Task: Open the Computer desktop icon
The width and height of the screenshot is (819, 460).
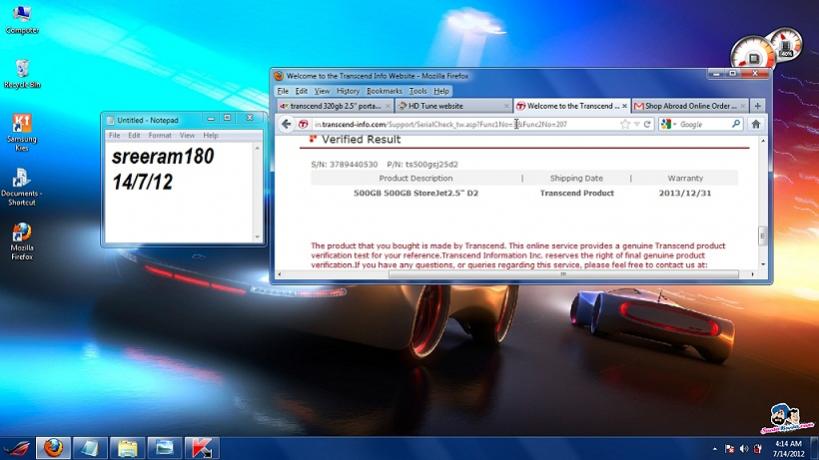Action: point(21,19)
